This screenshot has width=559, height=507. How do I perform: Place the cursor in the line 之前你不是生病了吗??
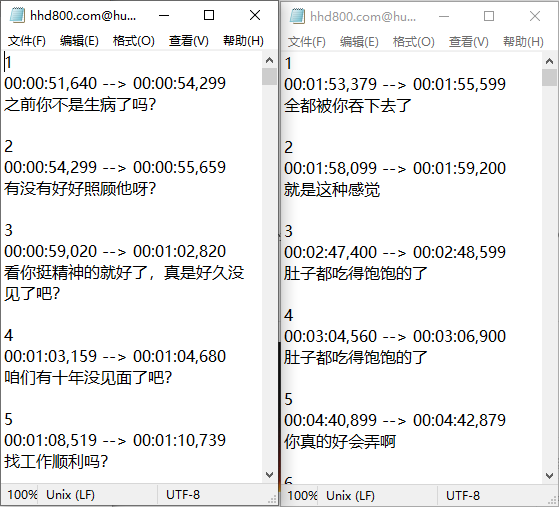80,105
